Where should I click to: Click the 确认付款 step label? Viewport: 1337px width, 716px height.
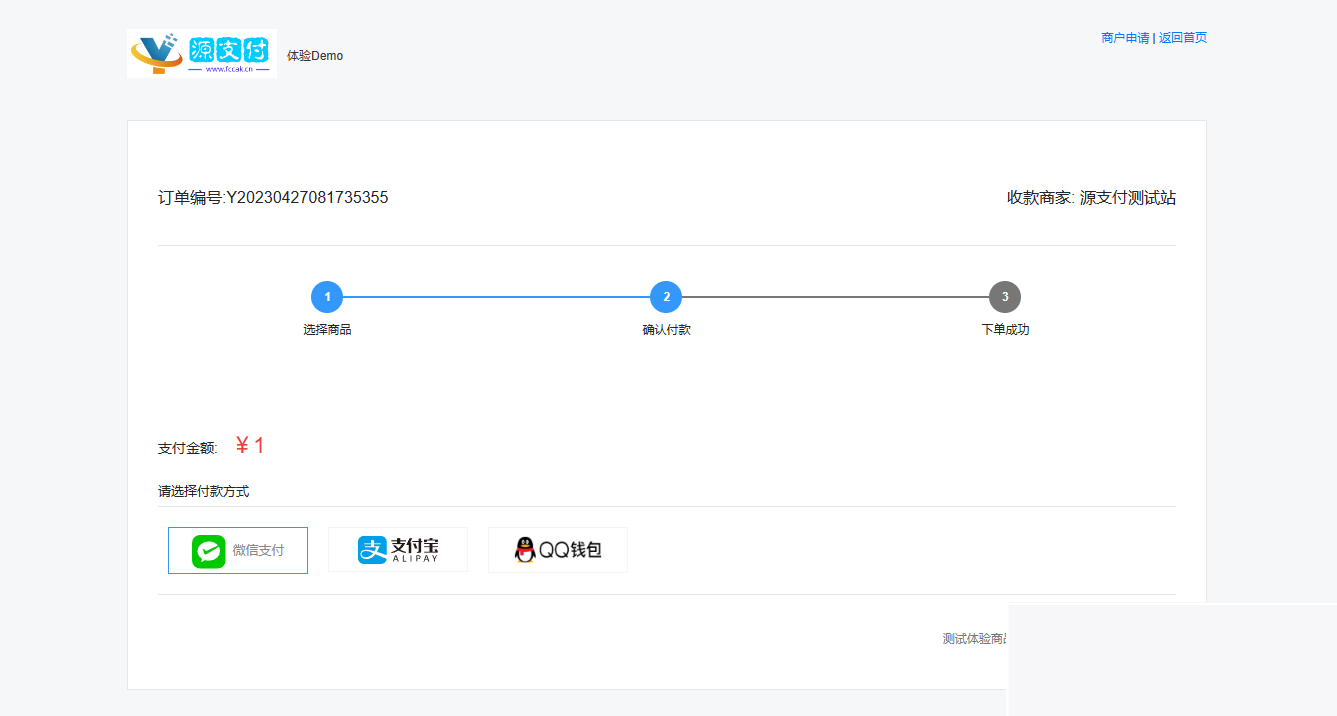(x=666, y=330)
